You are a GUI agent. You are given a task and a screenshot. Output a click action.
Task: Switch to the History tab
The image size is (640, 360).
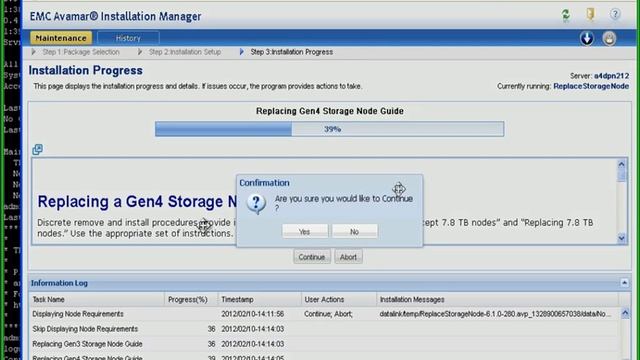coord(128,38)
